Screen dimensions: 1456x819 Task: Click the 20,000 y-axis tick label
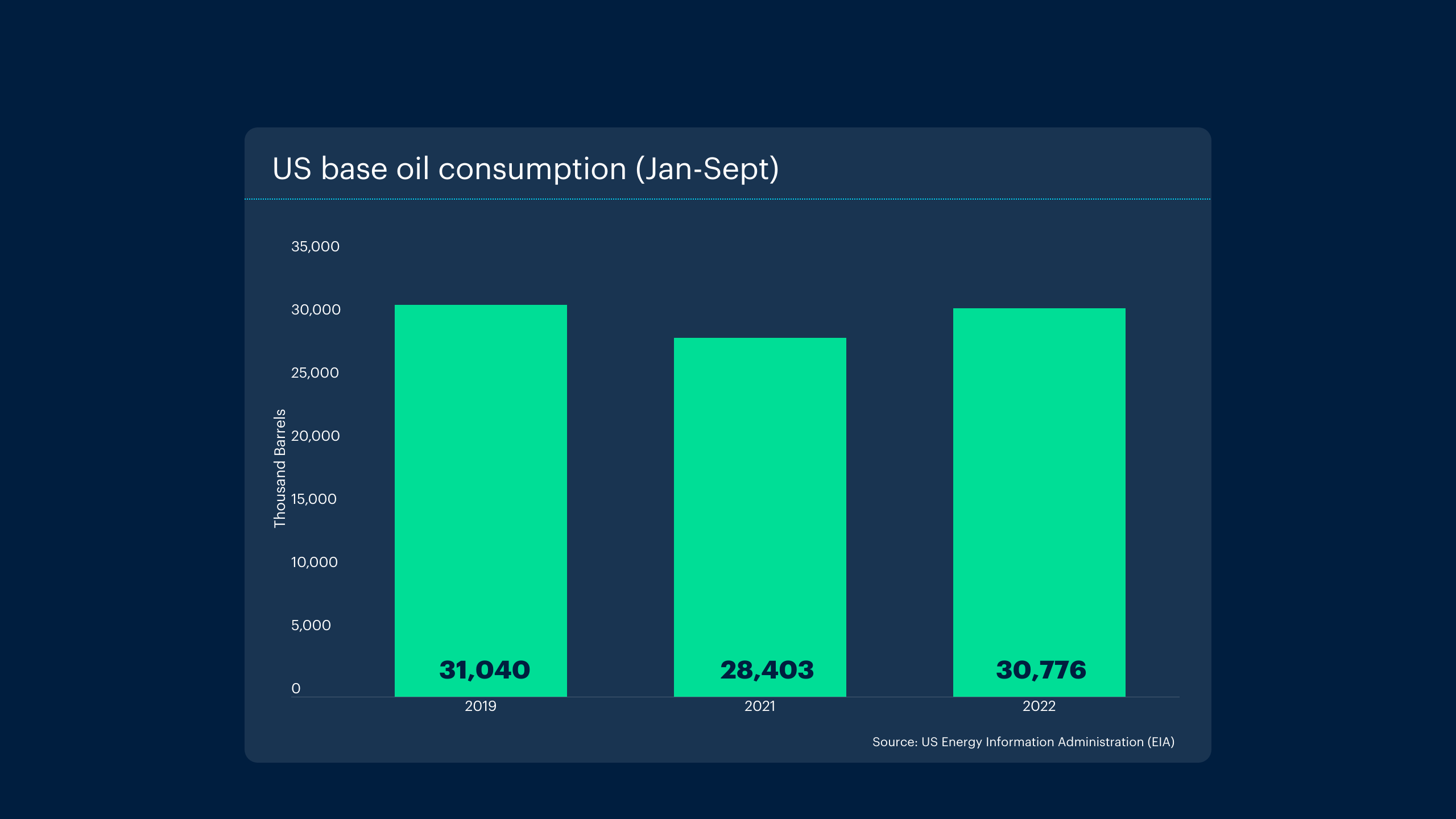[315, 436]
